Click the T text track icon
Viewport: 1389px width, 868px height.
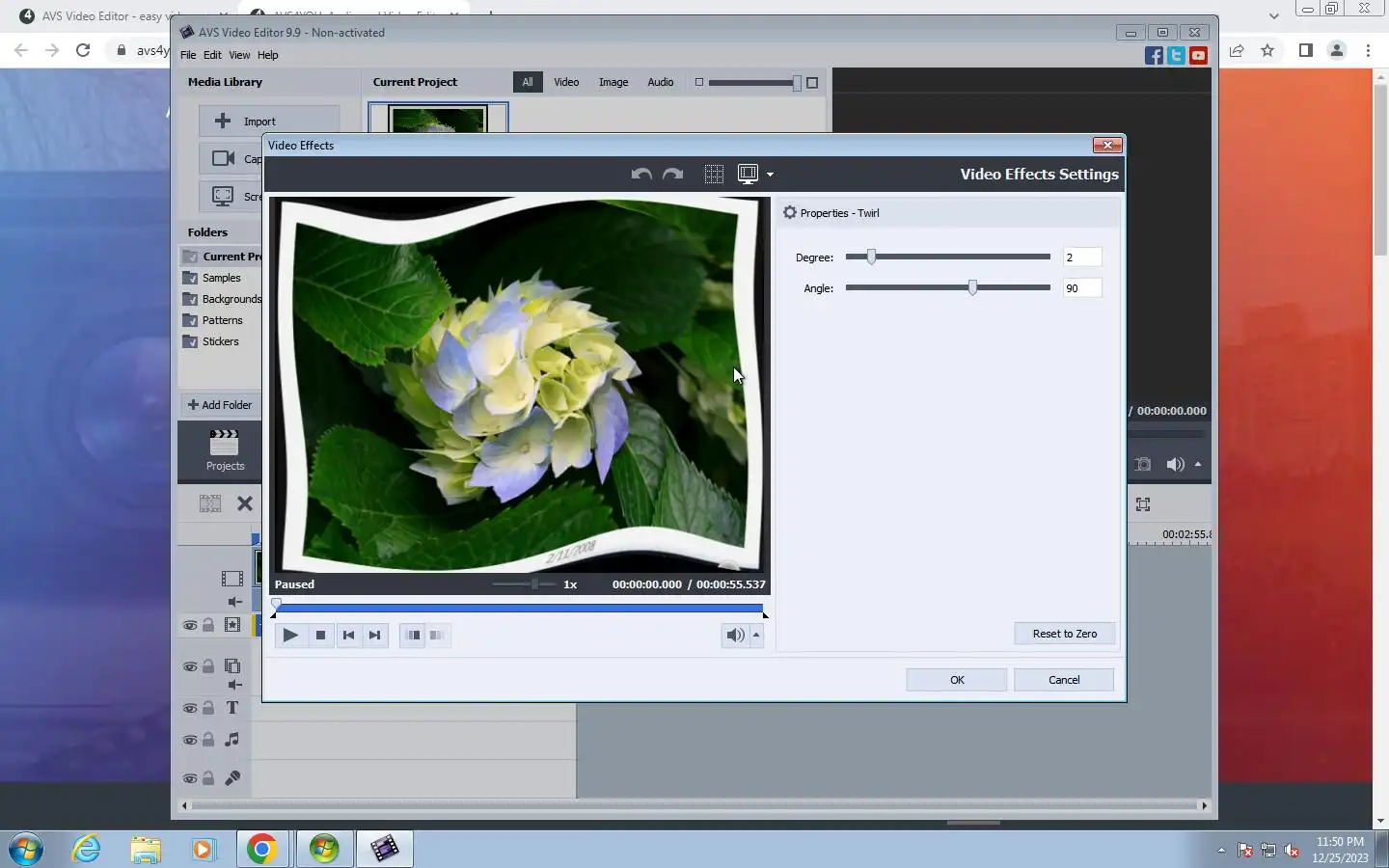pyautogui.click(x=232, y=708)
